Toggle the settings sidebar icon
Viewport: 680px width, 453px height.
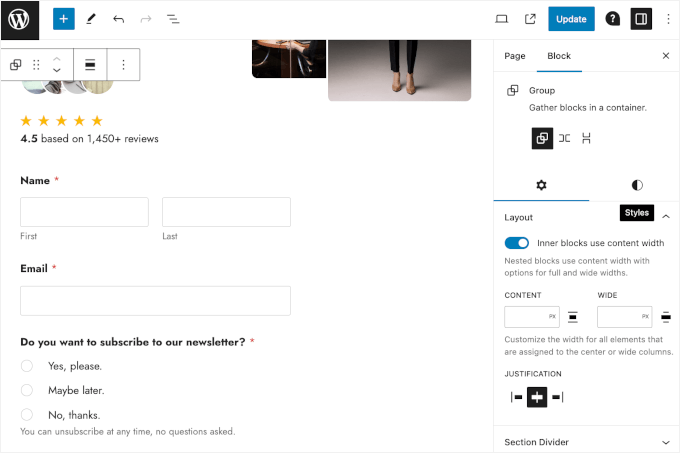(x=641, y=19)
